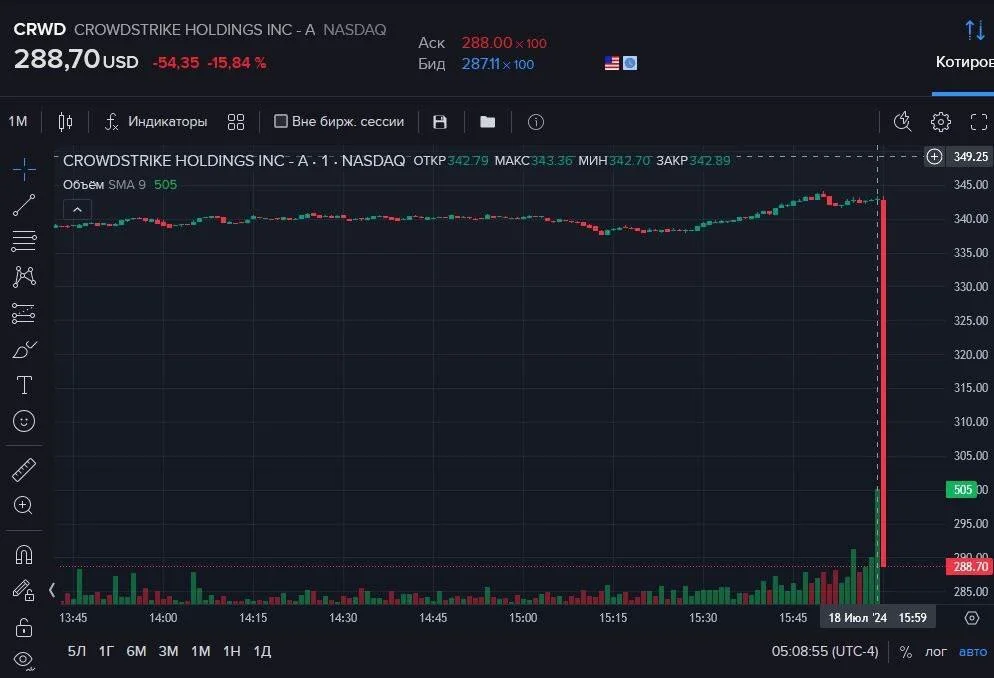Select the ruler measure tool
Viewport: 994px width, 678px height.
pyautogui.click(x=24, y=470)
